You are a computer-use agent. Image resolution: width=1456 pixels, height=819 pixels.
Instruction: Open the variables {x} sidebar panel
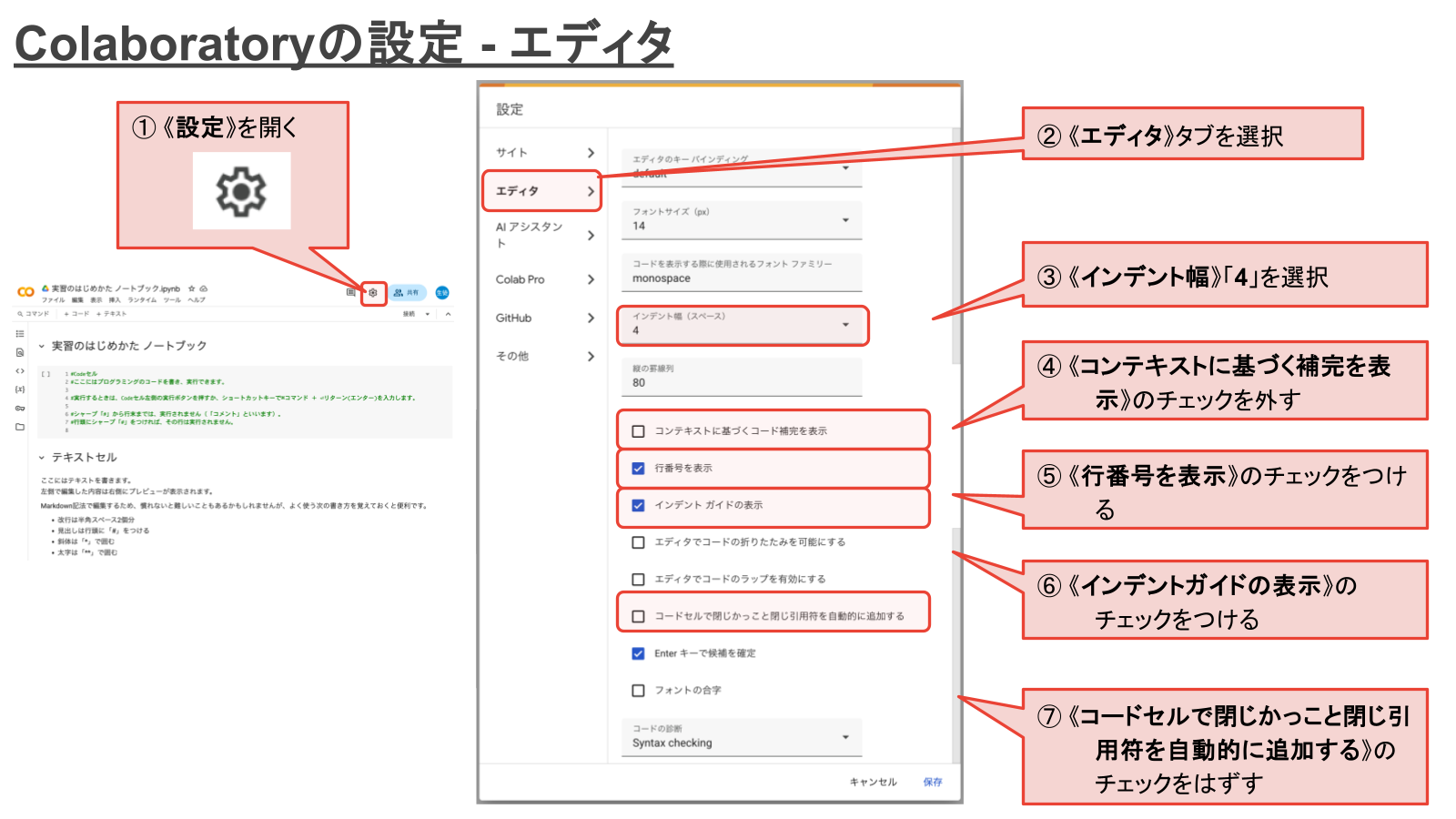[x=20, y=389]
